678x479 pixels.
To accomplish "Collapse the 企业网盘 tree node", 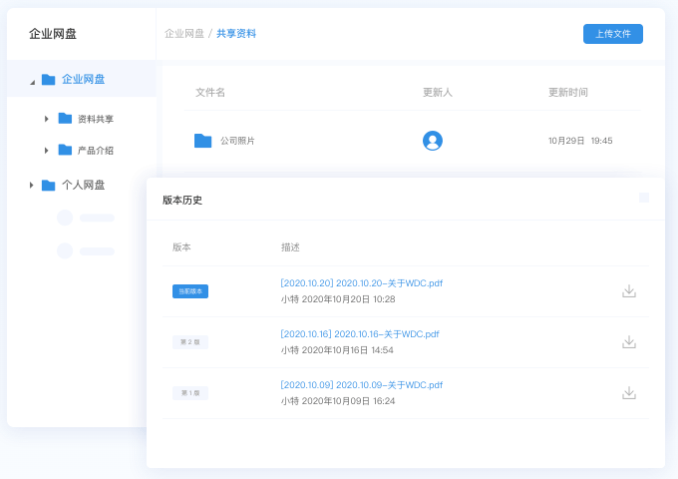I will coord(32,81).
